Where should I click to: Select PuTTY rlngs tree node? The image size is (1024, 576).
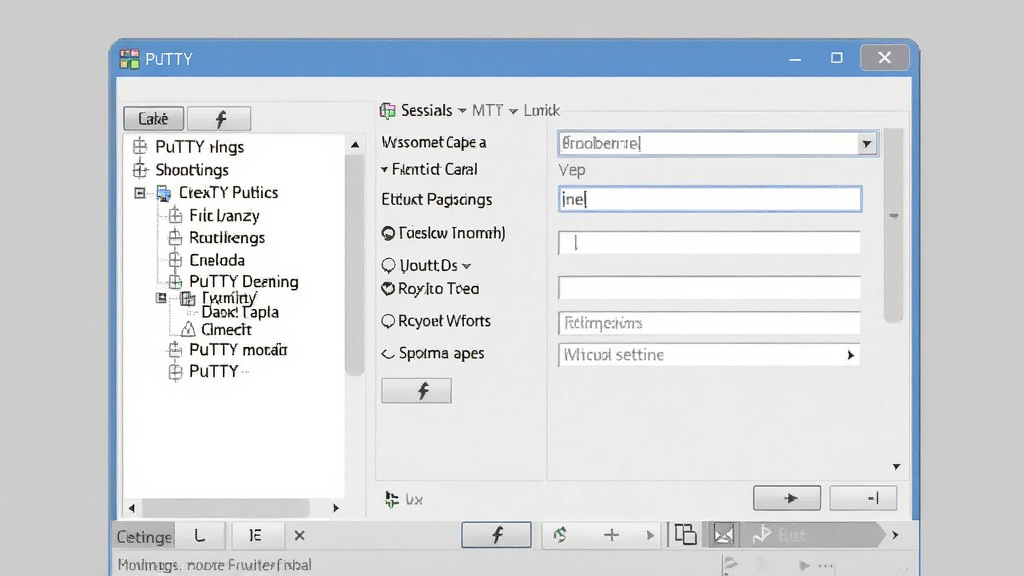tap(199, 146)
